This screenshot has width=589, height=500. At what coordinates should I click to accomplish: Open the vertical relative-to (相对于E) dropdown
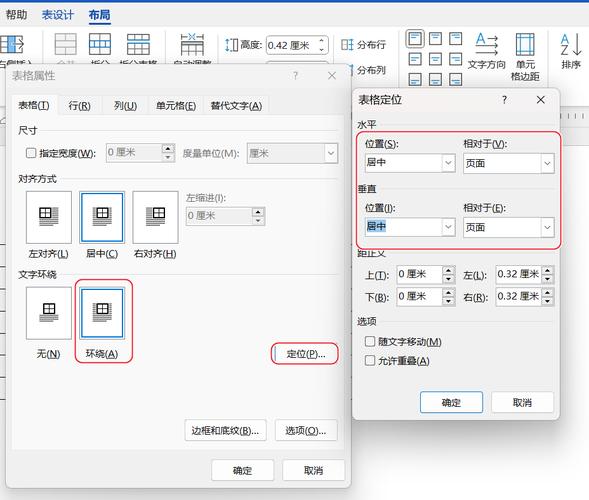point(509,227)
